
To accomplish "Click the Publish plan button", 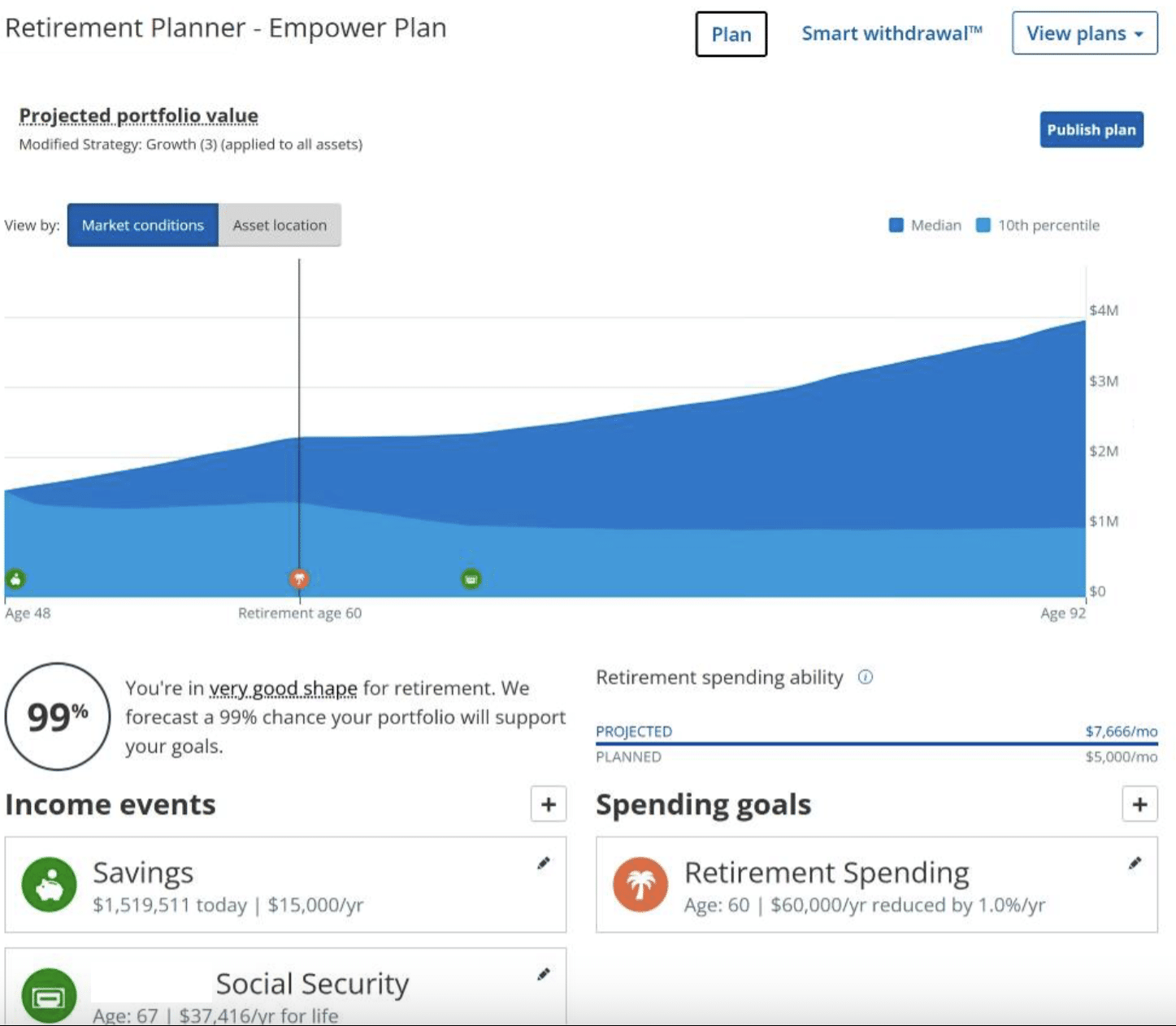I will [x=1091, y=130].
